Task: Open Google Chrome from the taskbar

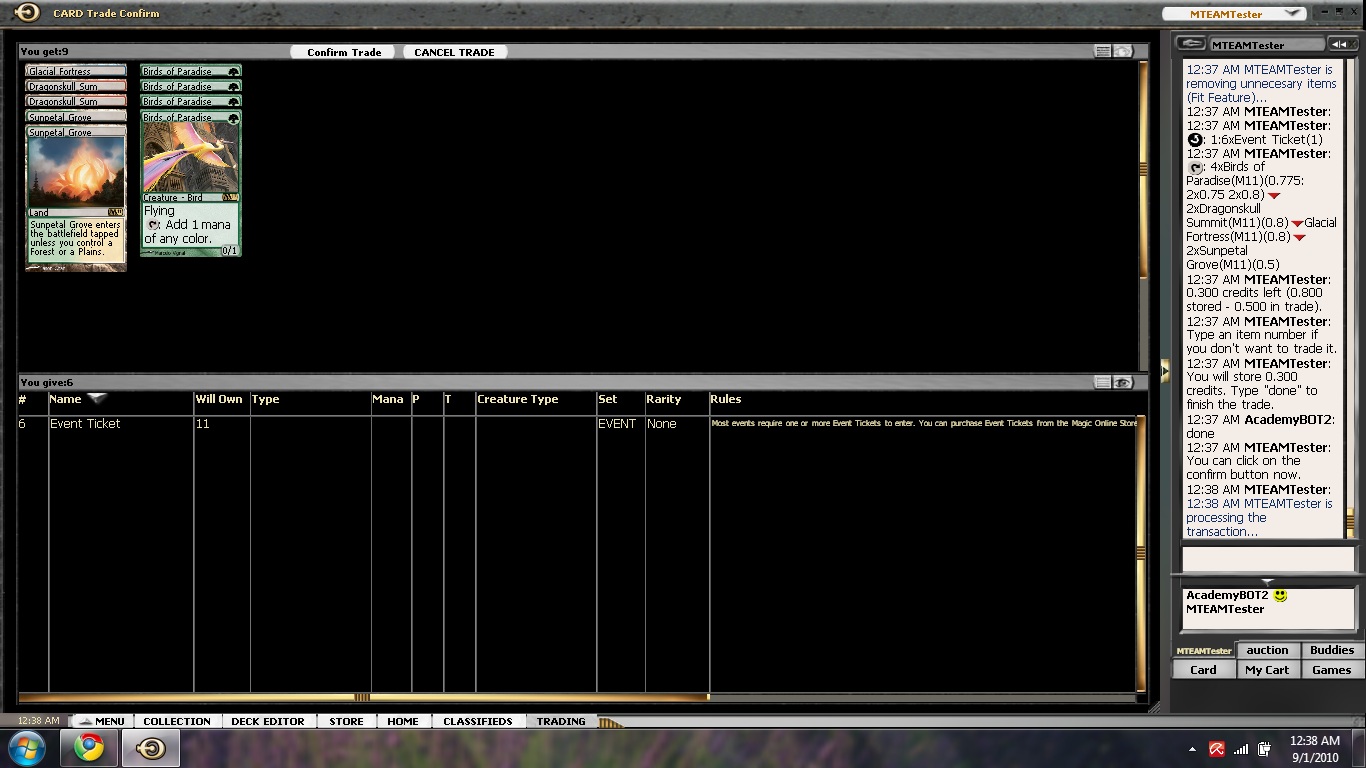Action: point(88,748)
